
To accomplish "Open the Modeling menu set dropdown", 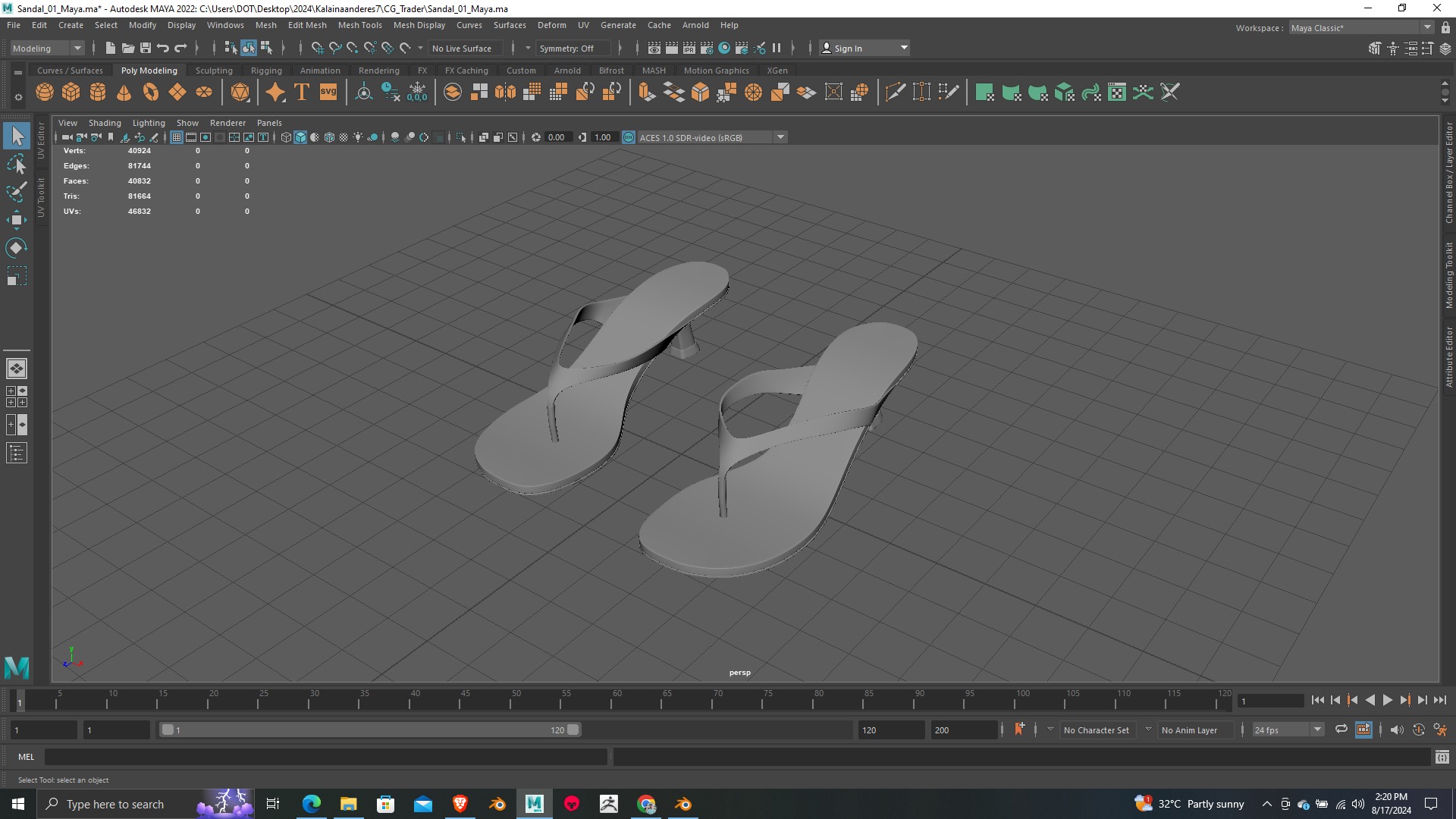I will [47, 48].
